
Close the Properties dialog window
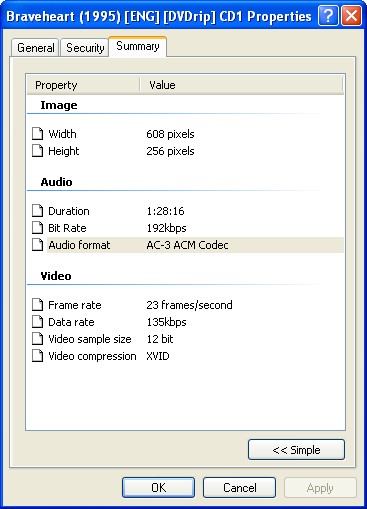[351, 15]
